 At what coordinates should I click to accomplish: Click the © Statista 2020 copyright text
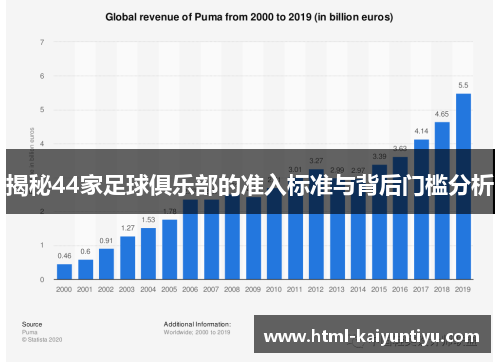click(42, 340)
